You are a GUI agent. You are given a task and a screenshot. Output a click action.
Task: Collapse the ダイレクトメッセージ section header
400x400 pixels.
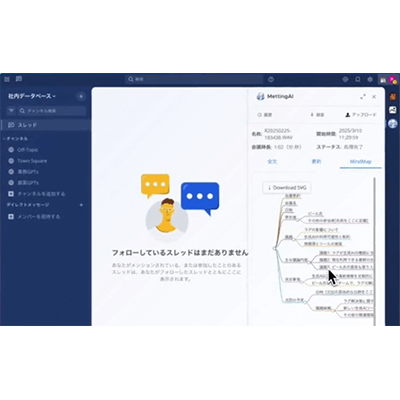tap(28, 205)
